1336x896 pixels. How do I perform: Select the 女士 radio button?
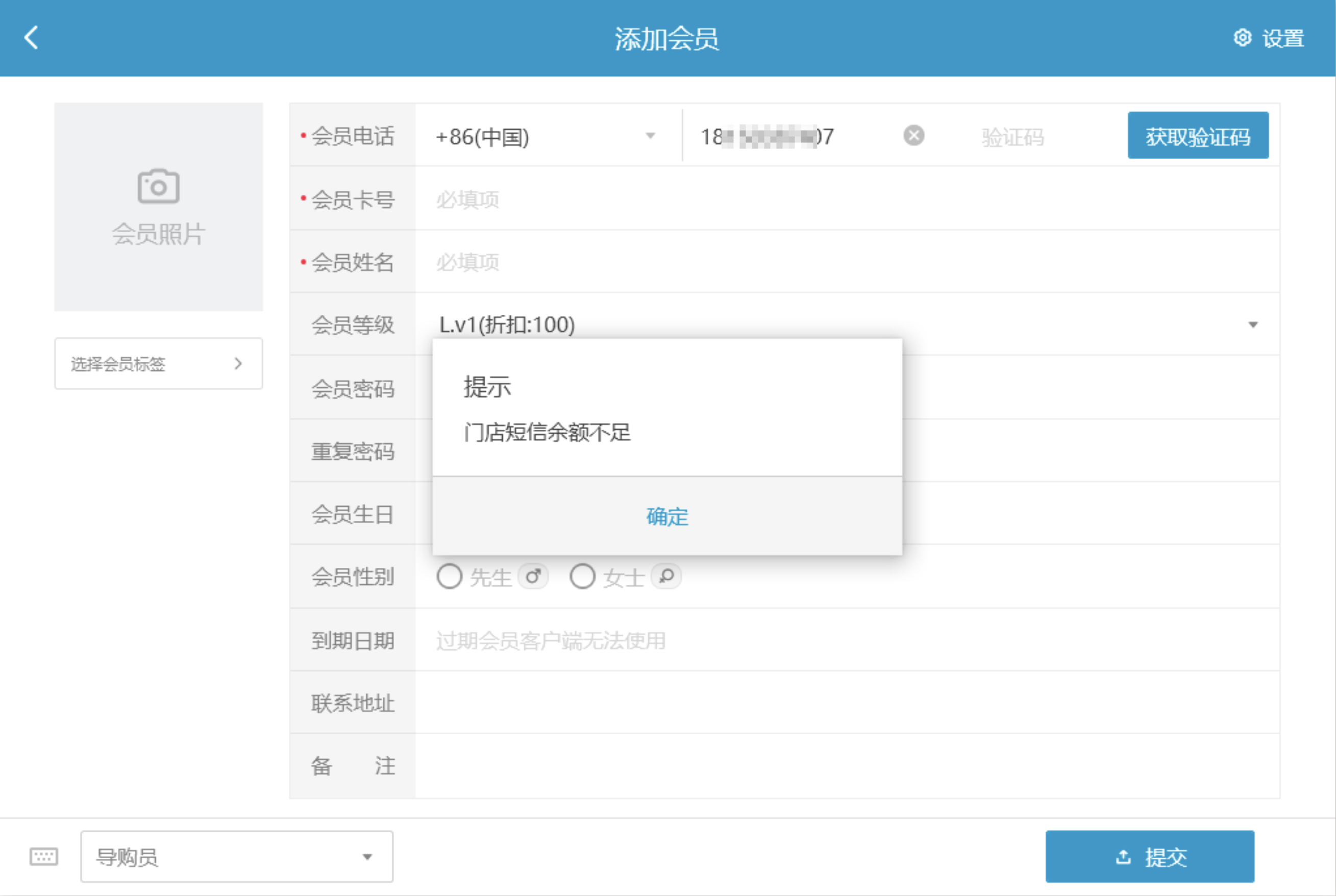[x=582, y=577]
